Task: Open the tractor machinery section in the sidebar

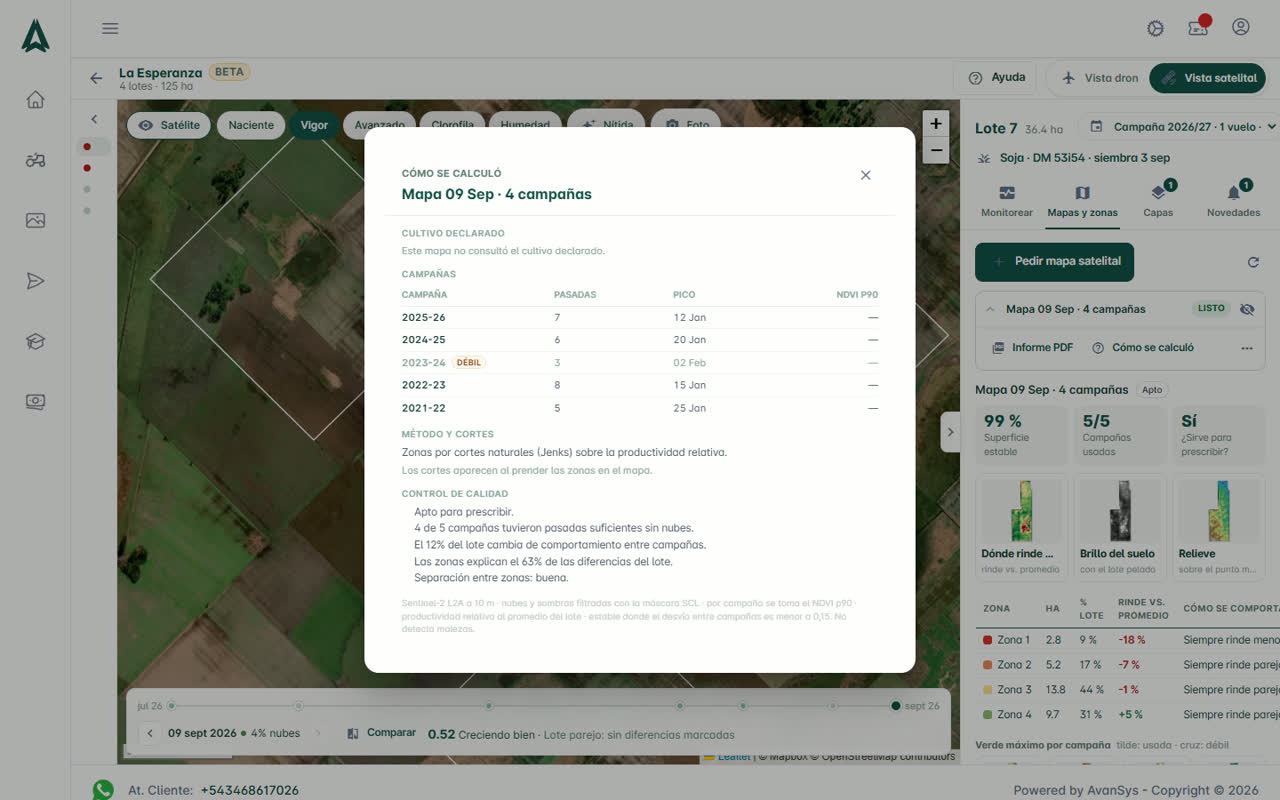Action: [36, 160]
